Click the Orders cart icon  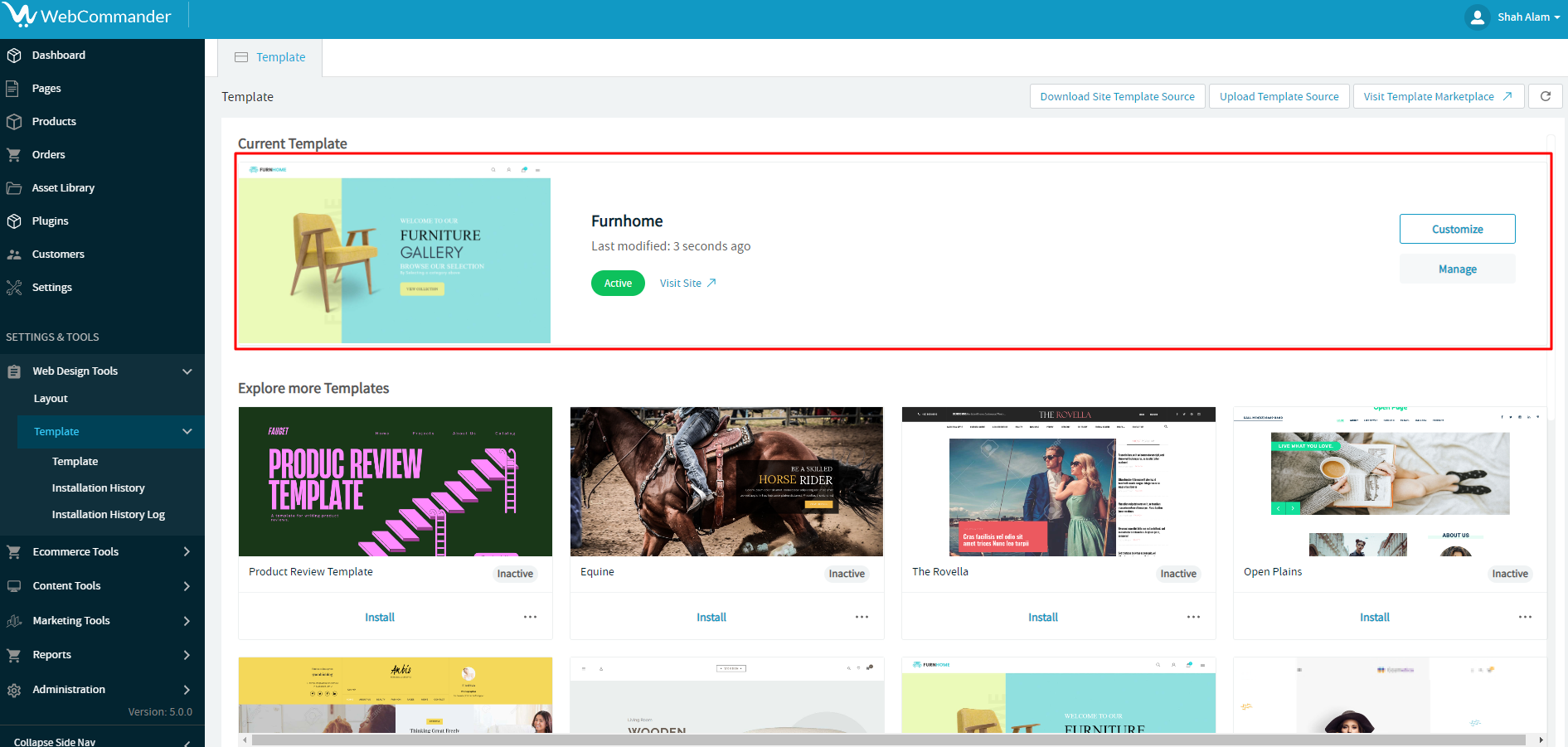(14, 155)
